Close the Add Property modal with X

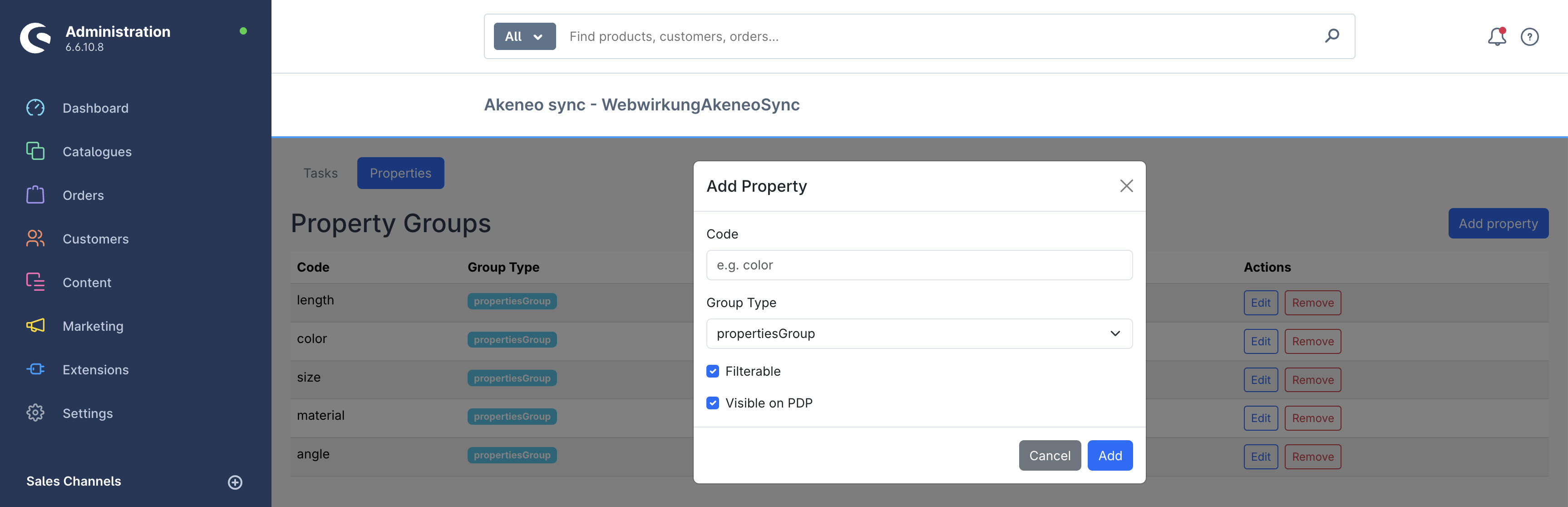tap(1126, 186)
